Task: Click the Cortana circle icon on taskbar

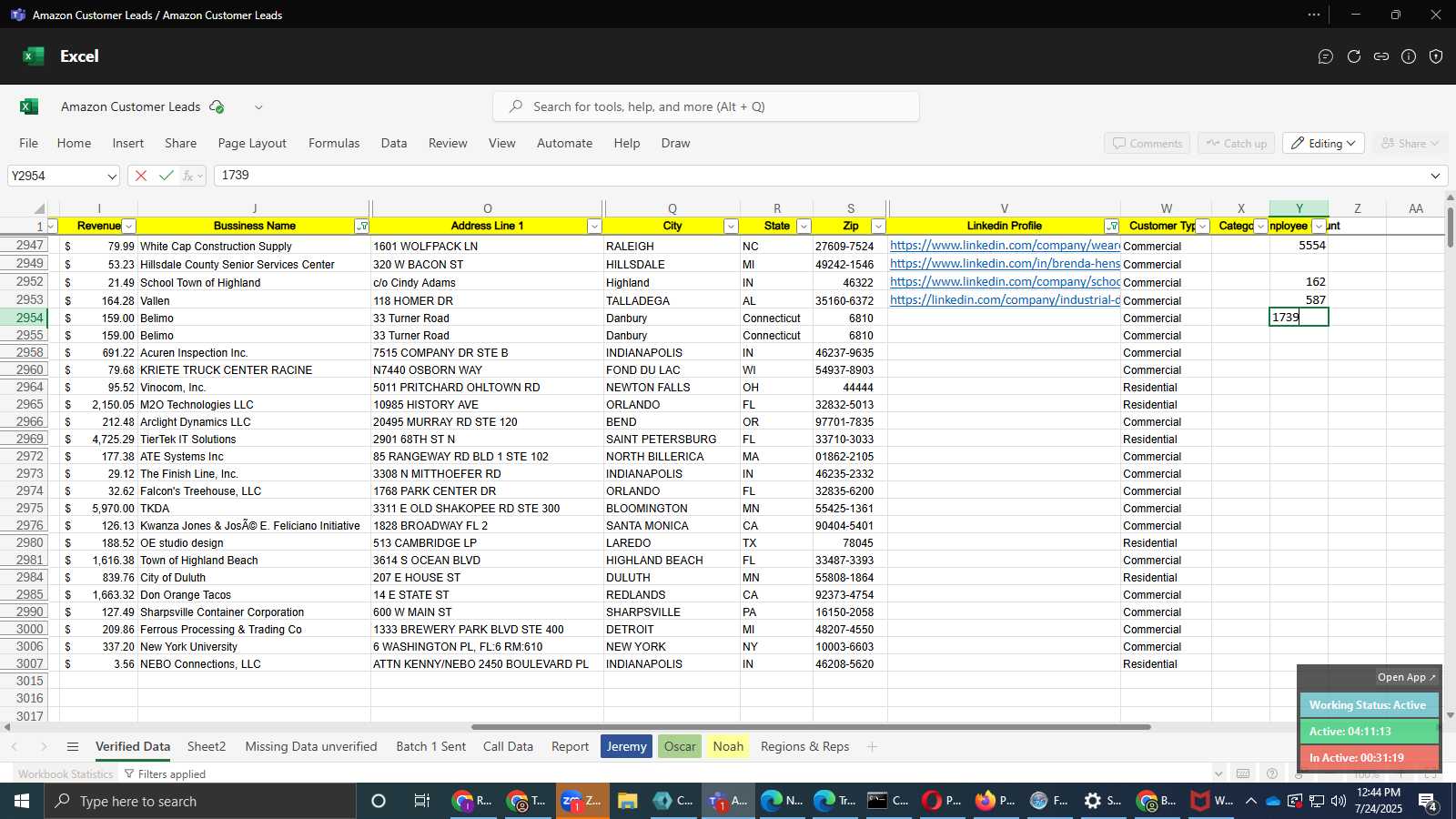Action: (x=379, y=801)
